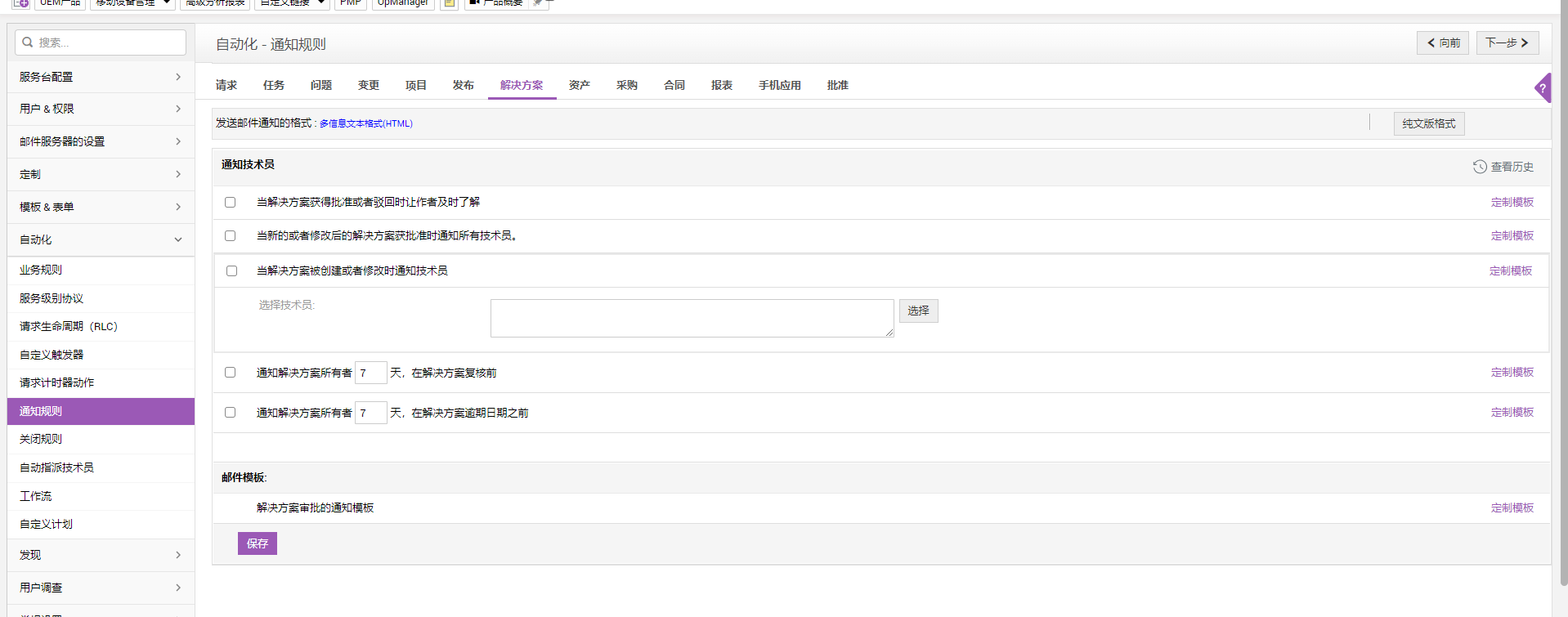This screenshot has width=1568, height=617.
Task: Open 业务规则 in the sidebar
Action: [x=41, y=270]
